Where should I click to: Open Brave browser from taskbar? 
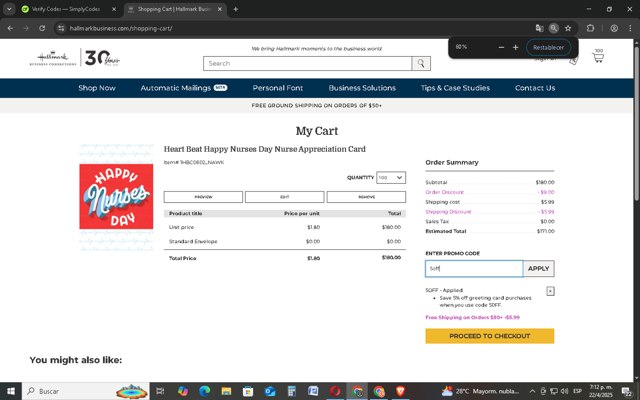click(x=400, y=391)
